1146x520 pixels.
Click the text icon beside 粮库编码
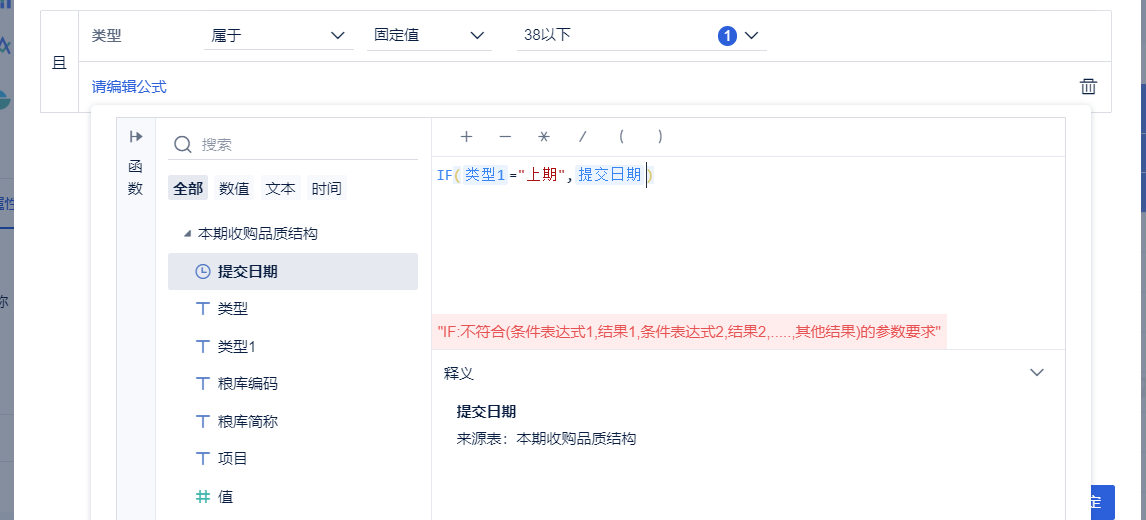pos(203,384)
